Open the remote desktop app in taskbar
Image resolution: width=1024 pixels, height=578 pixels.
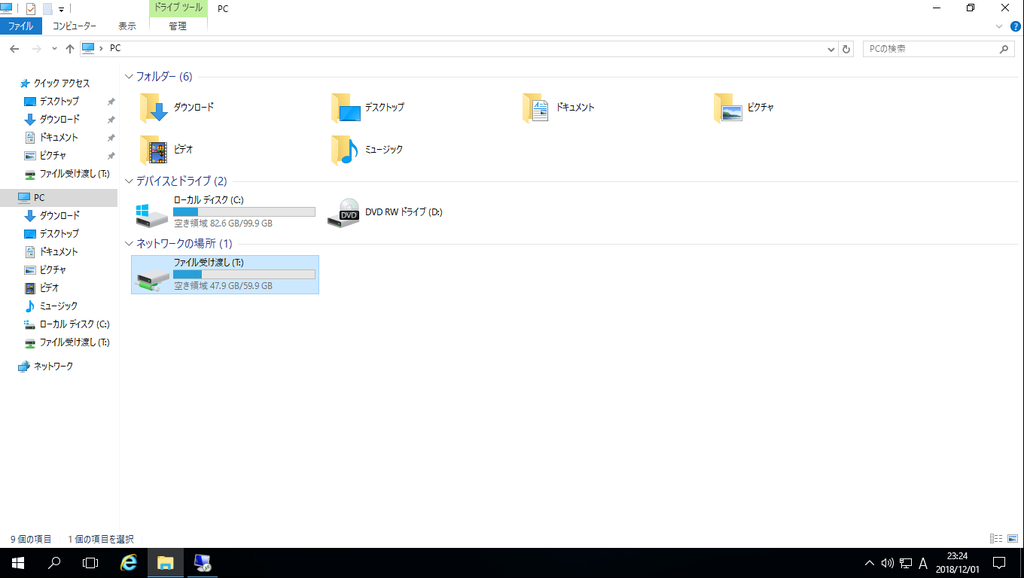pos(202,563)
